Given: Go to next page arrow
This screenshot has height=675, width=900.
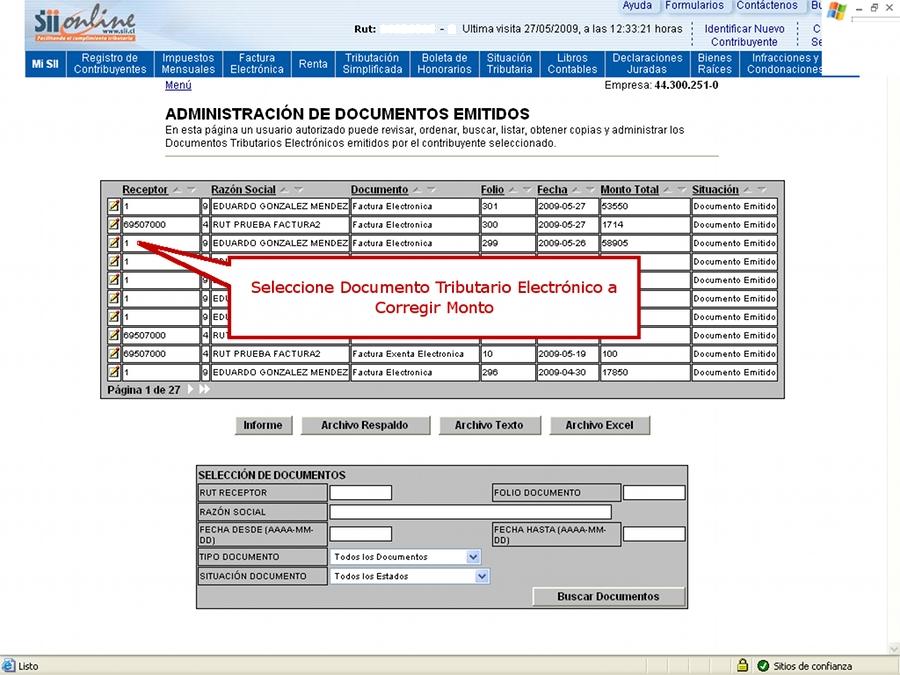Looking at the screenshot, I should click(191, 389).
